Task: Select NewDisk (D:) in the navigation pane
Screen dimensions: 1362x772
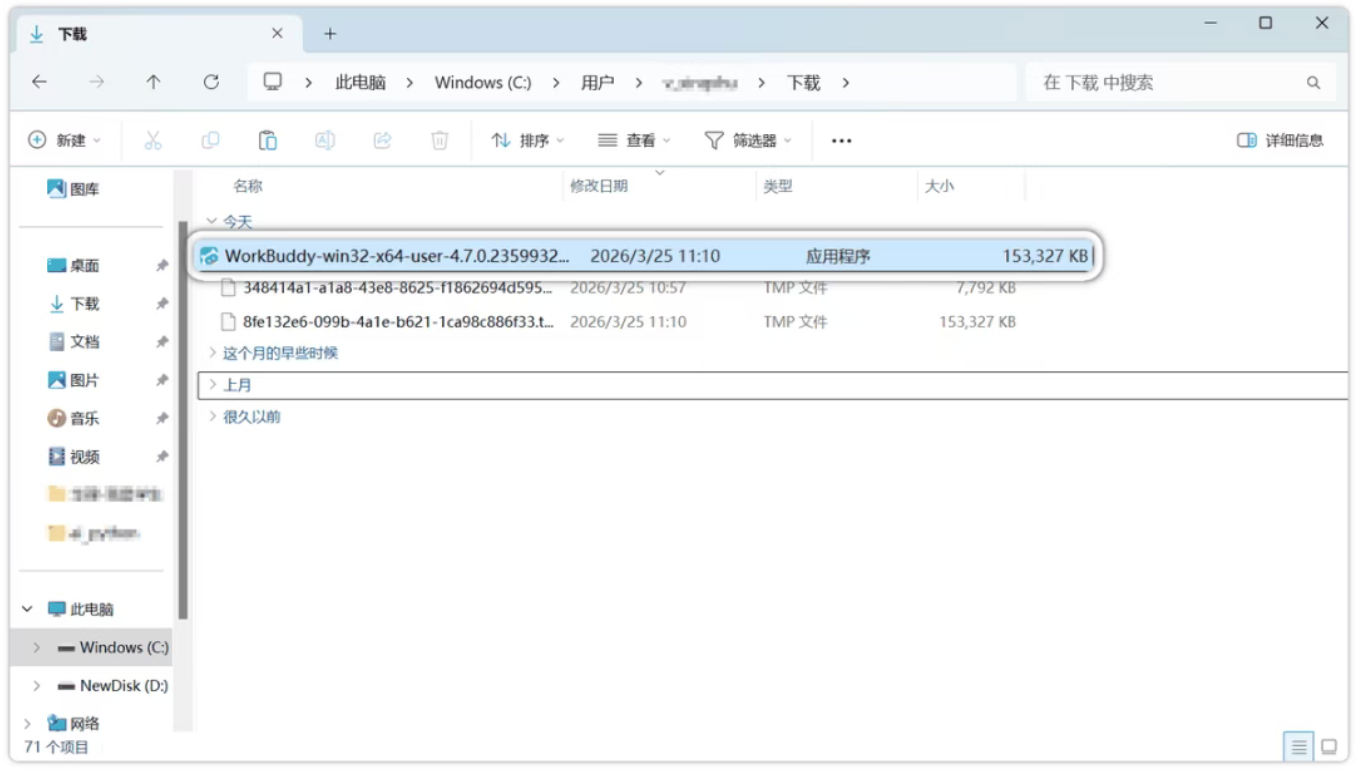Action: pyautogui.click(x=113, y=686)
